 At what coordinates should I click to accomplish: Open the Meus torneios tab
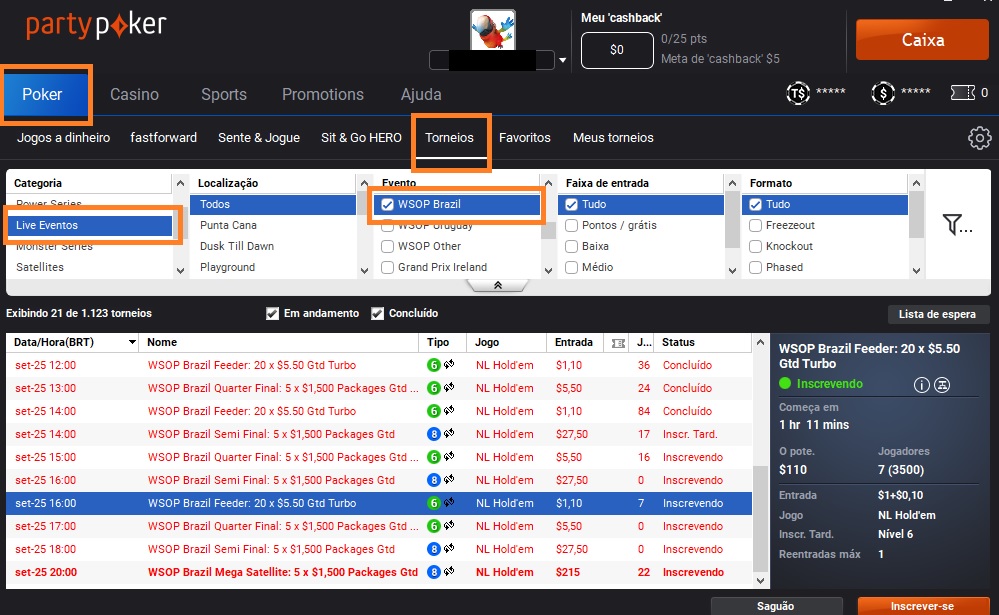click(613, 138)
